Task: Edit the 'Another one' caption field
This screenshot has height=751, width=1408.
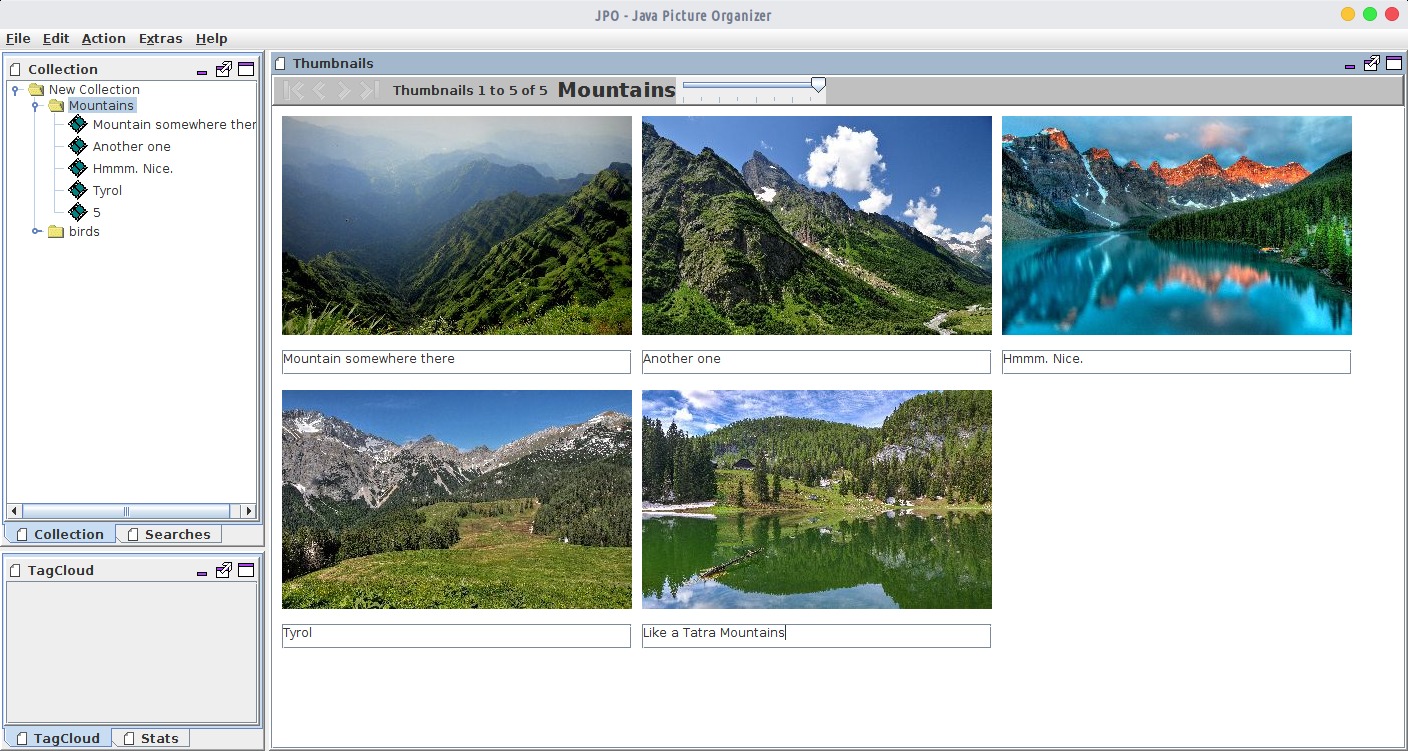Action: click(x=816, y=361)
